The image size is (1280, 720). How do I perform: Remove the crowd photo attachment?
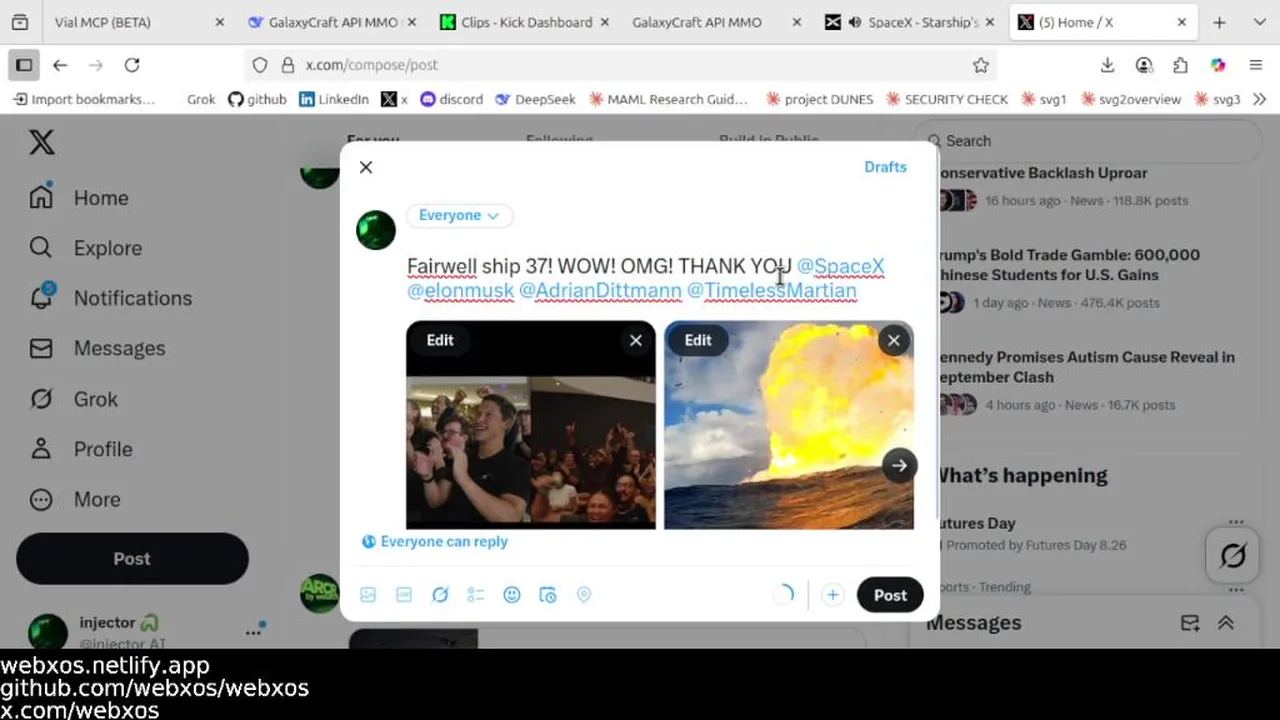coord(636,341)
